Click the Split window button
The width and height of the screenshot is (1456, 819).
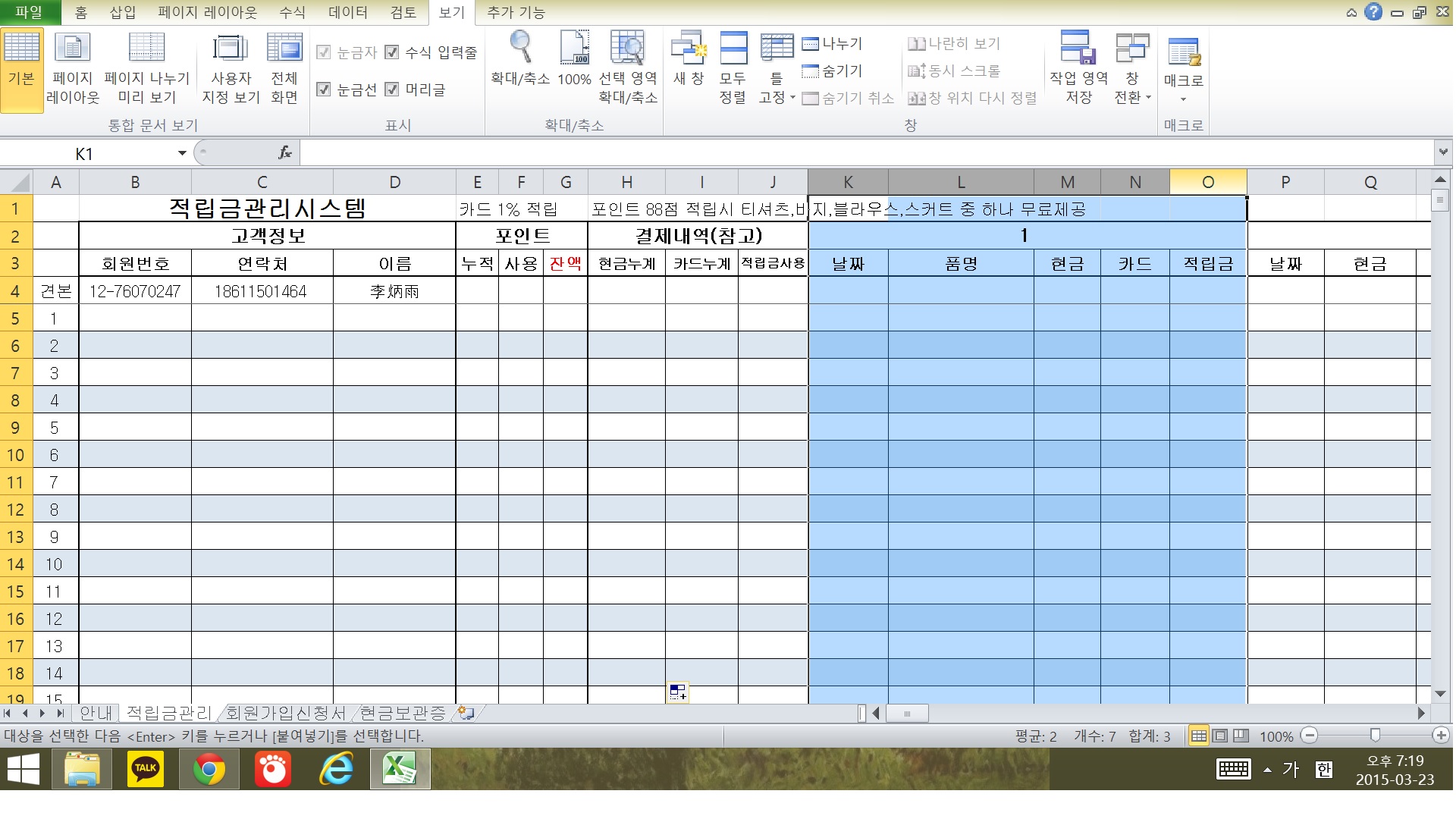click(833, 44)
